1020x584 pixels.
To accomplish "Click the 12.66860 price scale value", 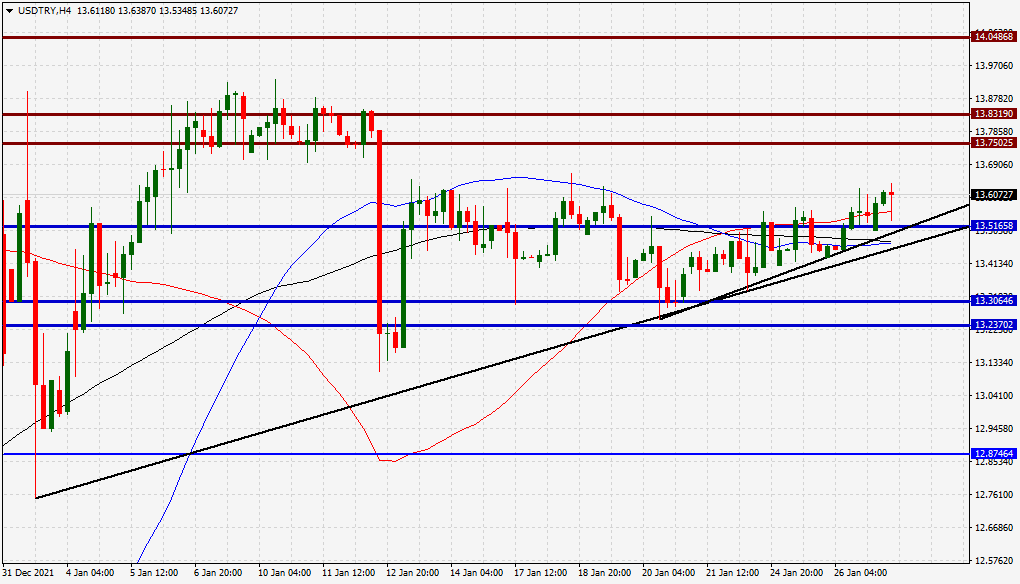I will (x=994, y=527).
